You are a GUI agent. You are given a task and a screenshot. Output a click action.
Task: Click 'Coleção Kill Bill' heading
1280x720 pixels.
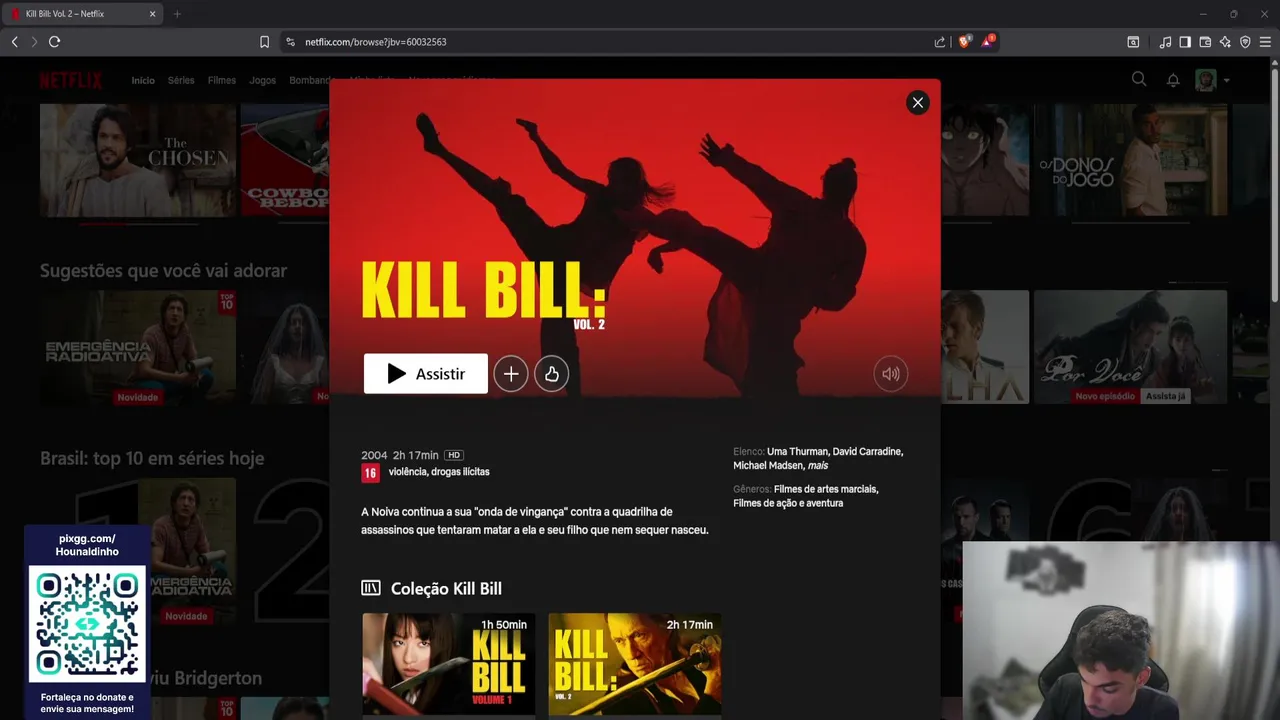(446, 589)
